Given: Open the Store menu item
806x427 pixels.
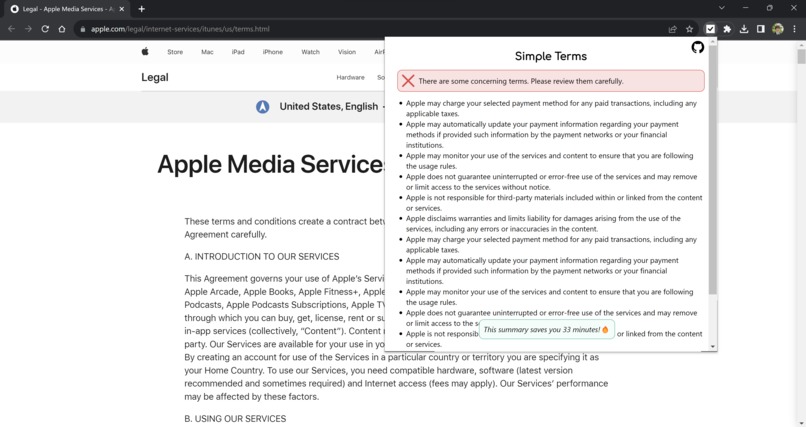Looking at the screenshot, I should [x=175, y=52].
